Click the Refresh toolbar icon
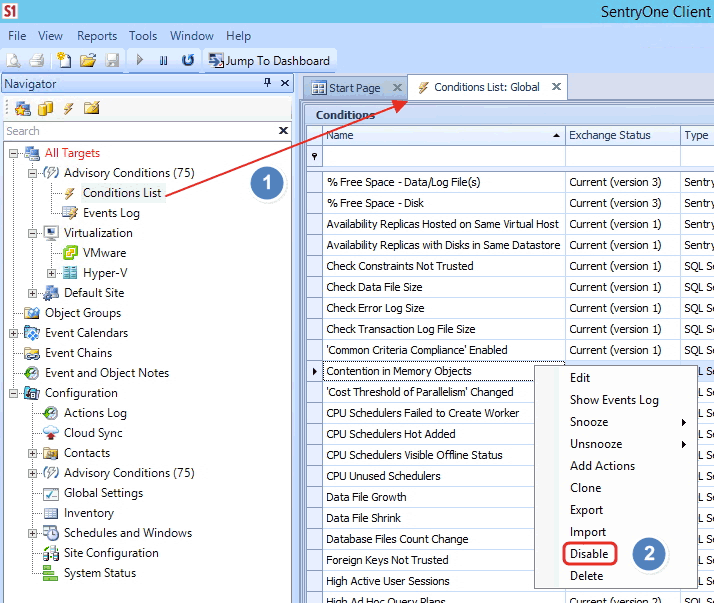Screen dimensions: 714x603 (188, 60)
